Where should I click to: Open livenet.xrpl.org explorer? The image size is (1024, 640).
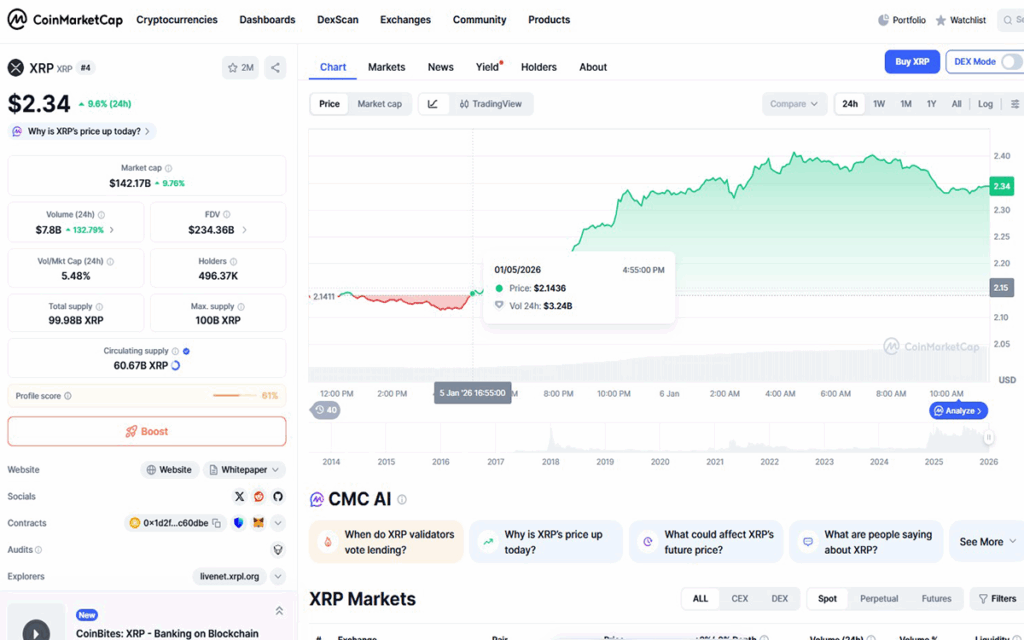point(230,577)
